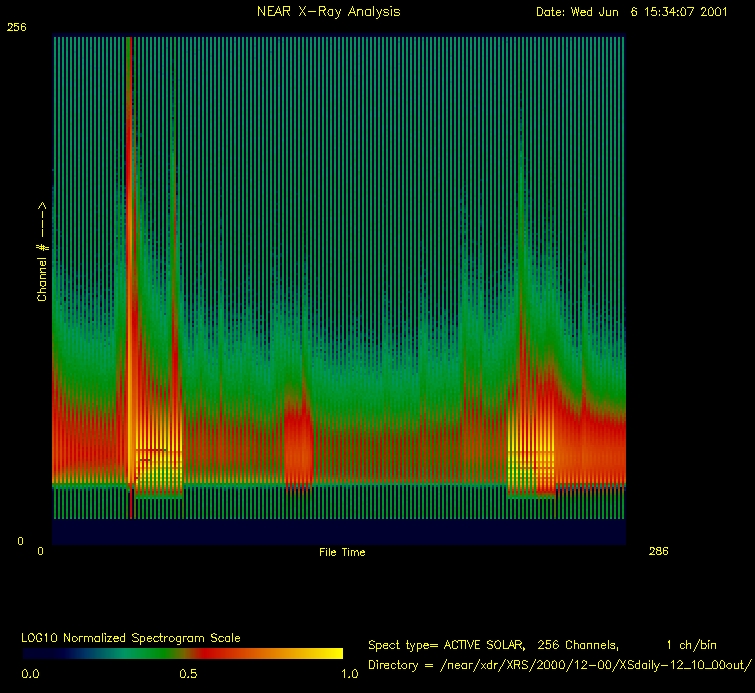Pick the green section of the color scale

coord(130,653)
